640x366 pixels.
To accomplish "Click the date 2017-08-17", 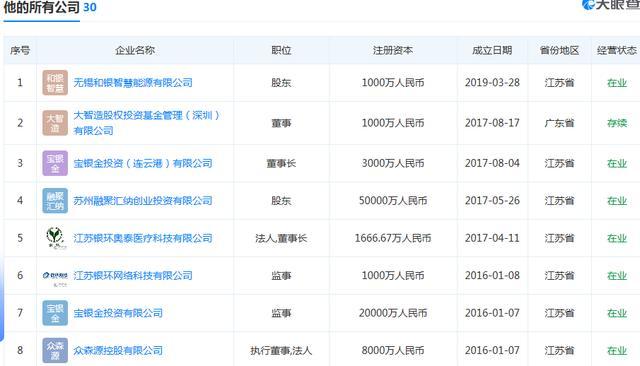I will 492,123.
